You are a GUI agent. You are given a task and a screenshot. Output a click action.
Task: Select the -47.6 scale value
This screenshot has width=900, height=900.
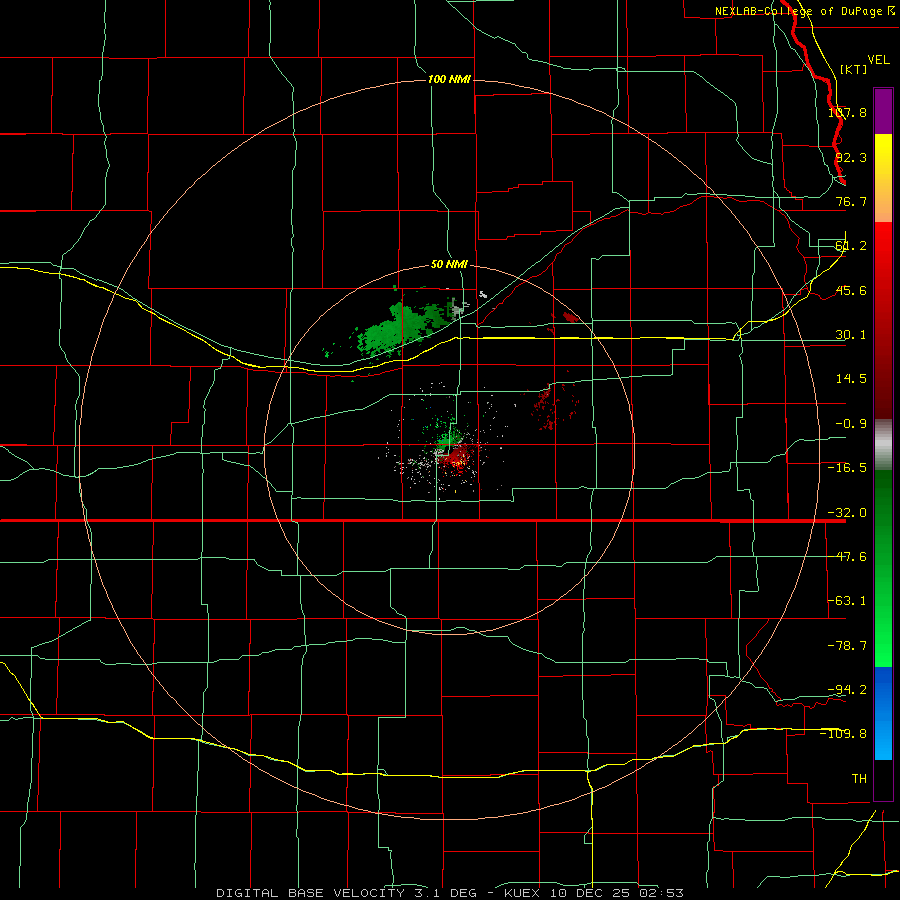coord(847,557)
